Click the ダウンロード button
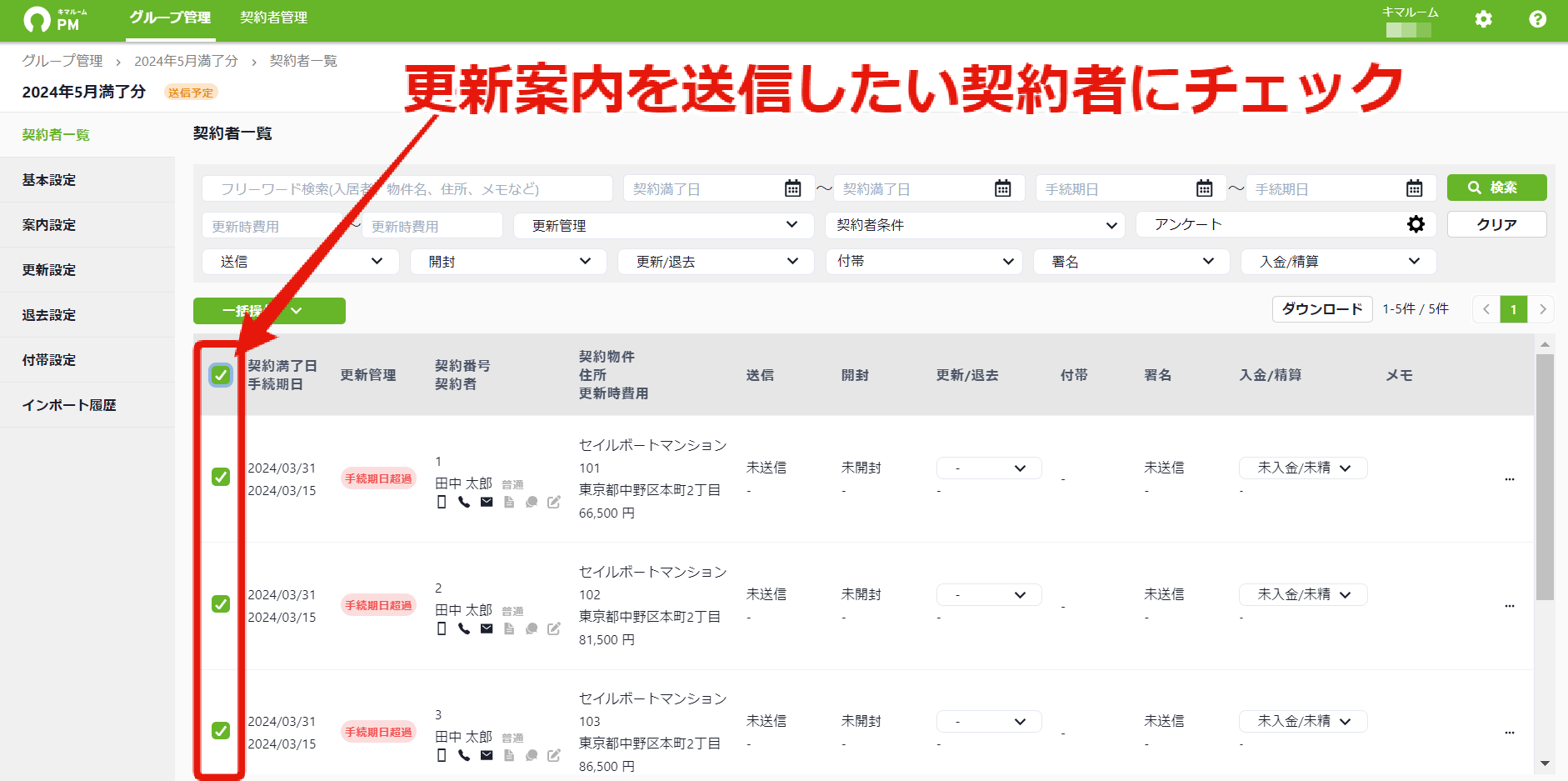1568x781 pixels. tap(1322, 309)
